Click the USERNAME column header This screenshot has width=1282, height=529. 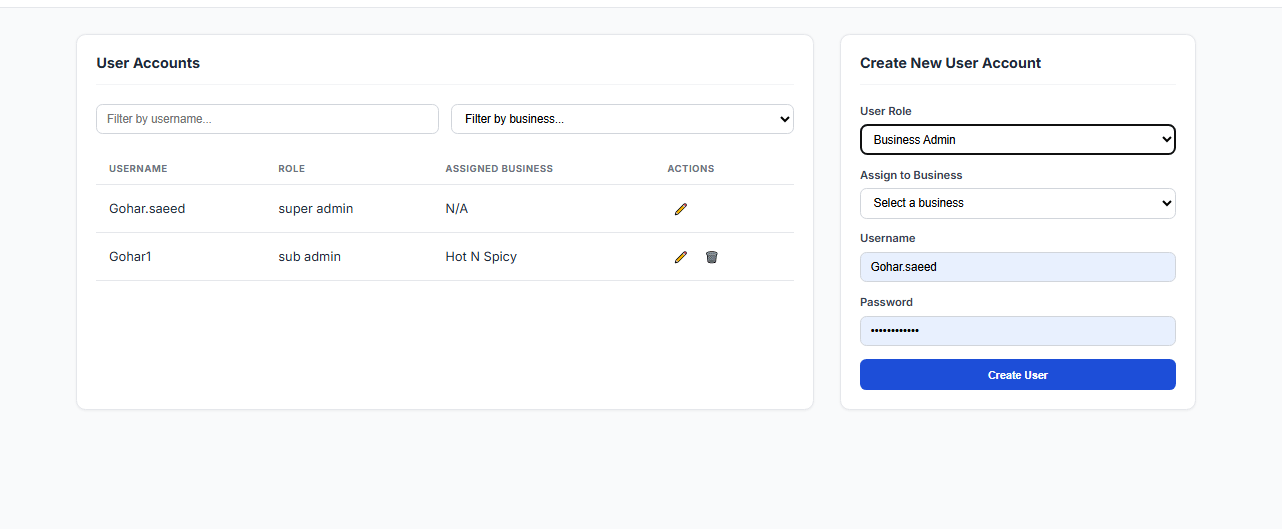pyautogui.click(x=138, y=169)
